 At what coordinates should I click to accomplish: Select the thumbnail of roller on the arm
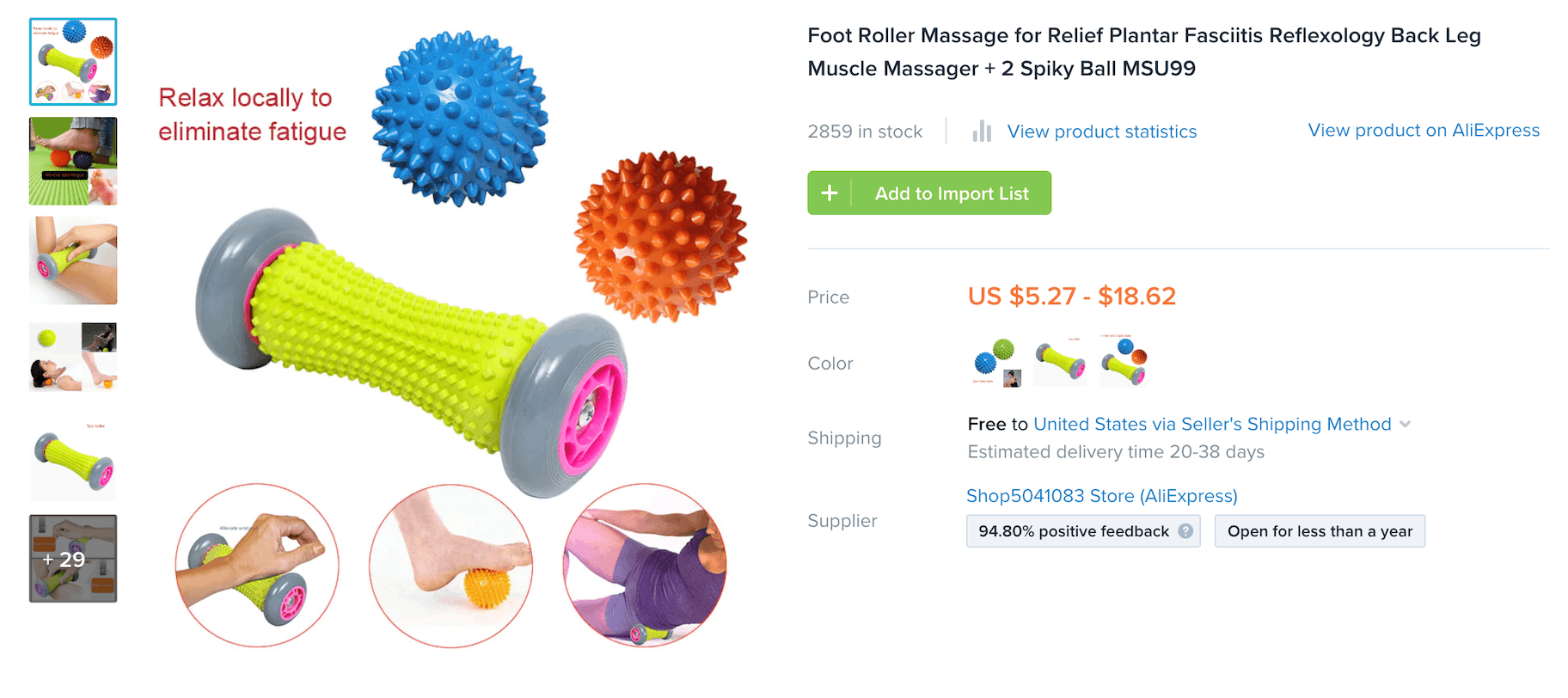click(73, 260)
